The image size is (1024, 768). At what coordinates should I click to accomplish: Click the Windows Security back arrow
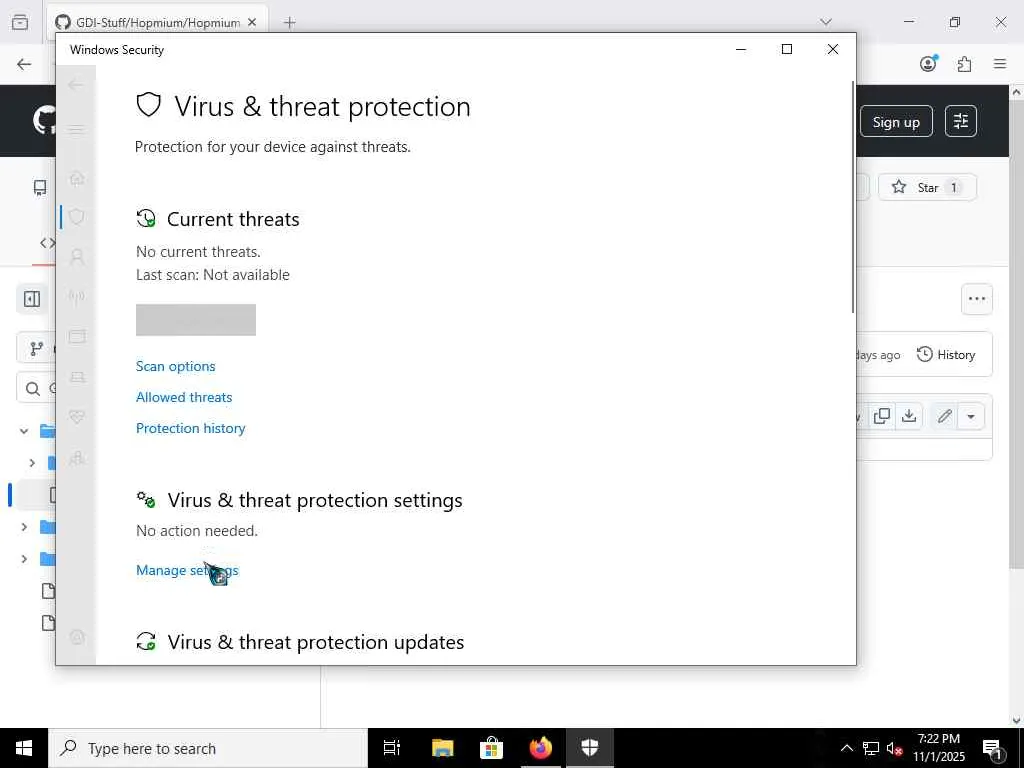(x=76, y=85)
